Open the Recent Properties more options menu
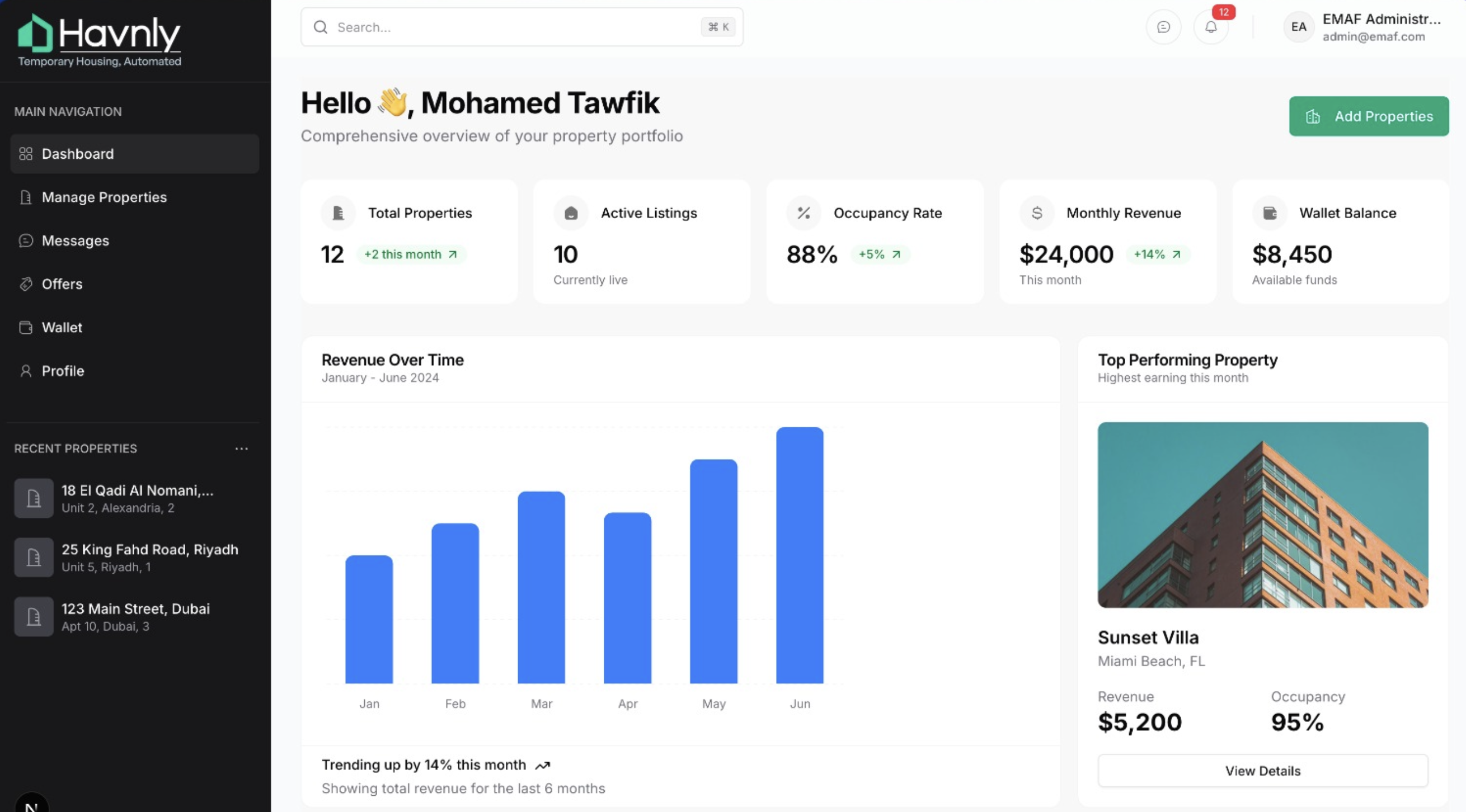 coord(241,449)
